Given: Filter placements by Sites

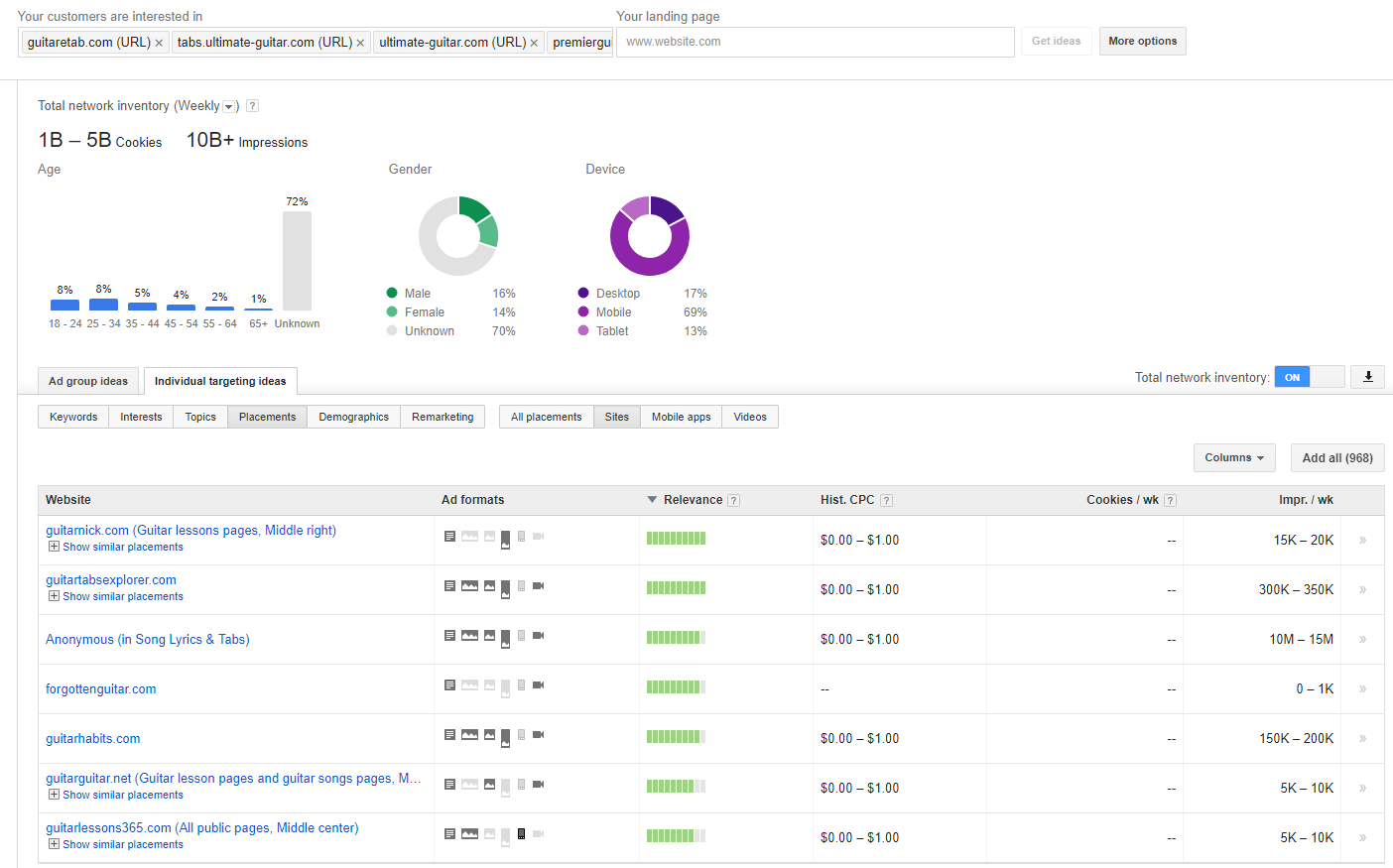Looking at the screenshot, I should (617, 417).
